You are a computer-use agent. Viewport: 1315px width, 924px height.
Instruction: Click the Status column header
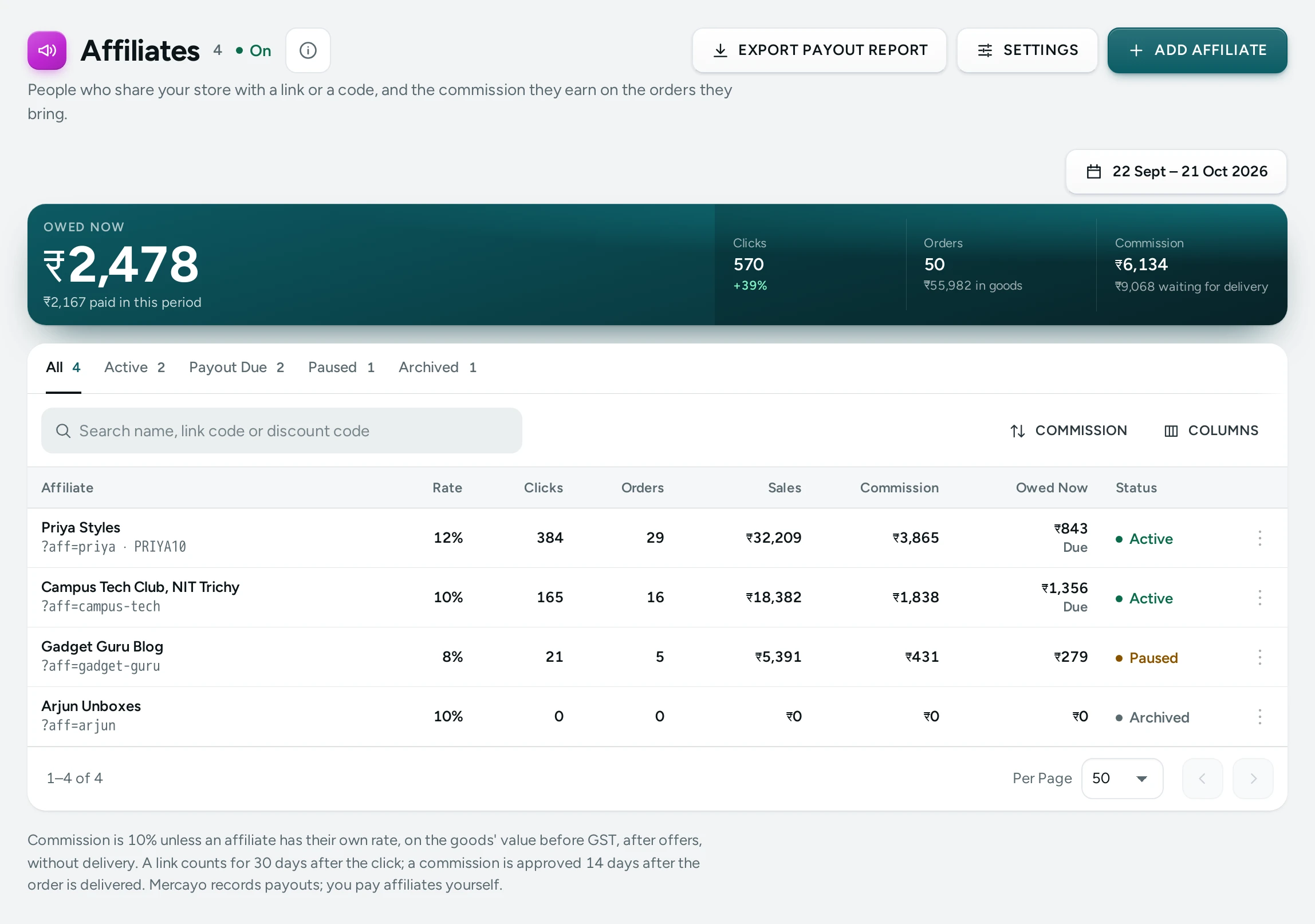1136,488
